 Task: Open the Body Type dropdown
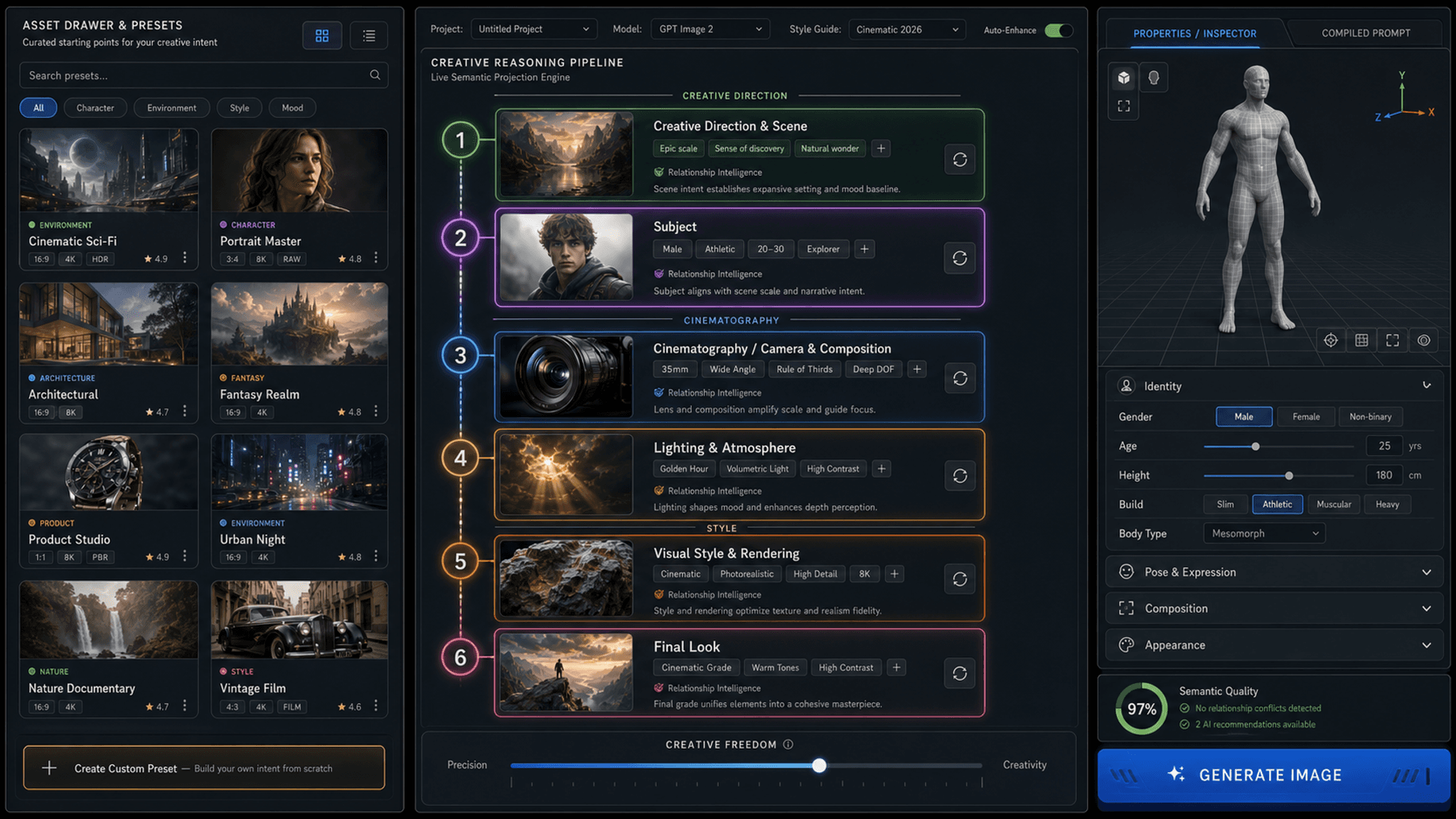pyautogui.click(x=1264, y=533)
